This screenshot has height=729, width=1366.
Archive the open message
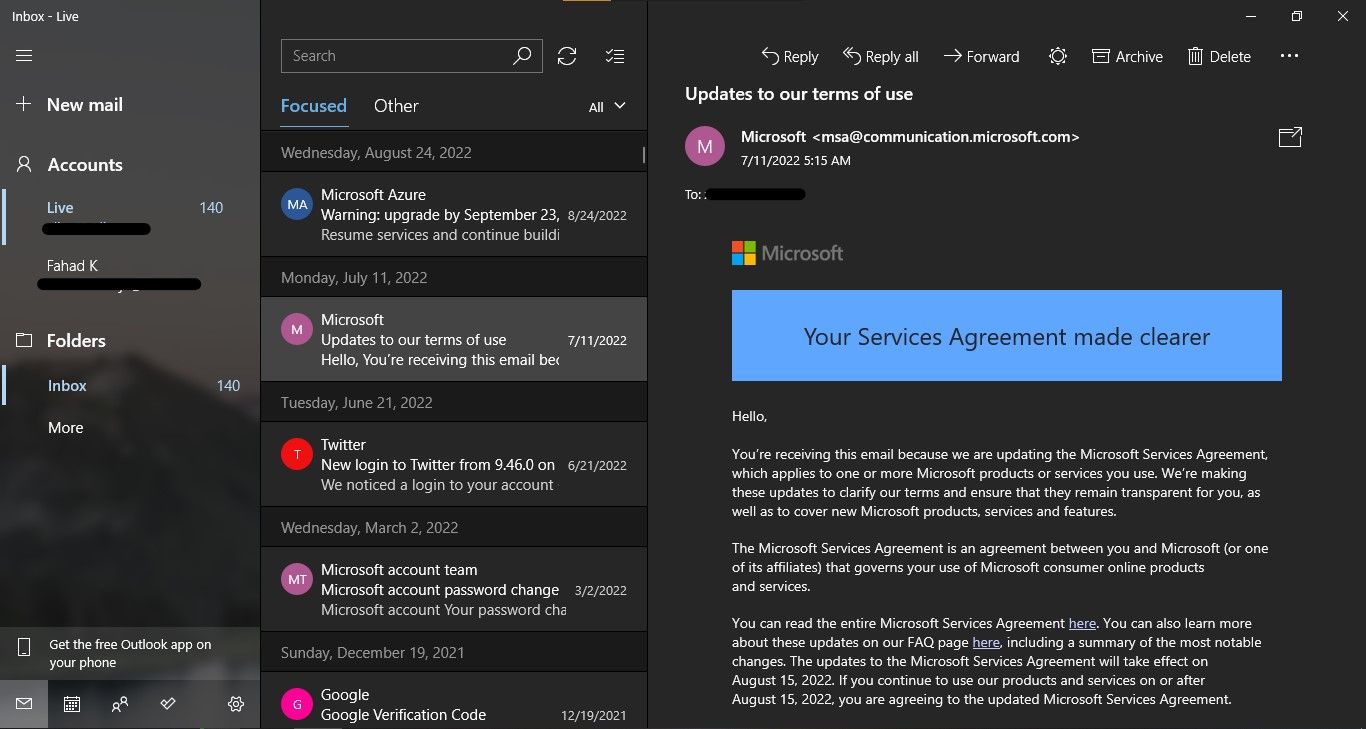click(1127, 56)
